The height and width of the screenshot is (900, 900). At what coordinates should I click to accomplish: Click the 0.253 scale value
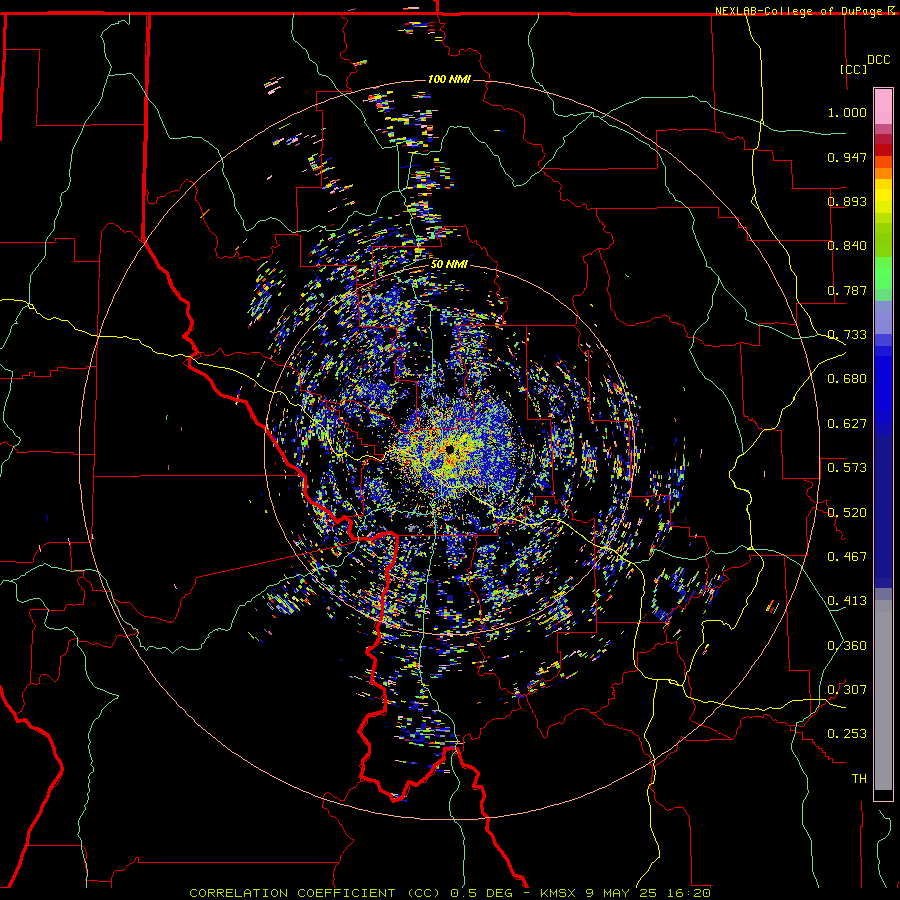pos(847,734)
